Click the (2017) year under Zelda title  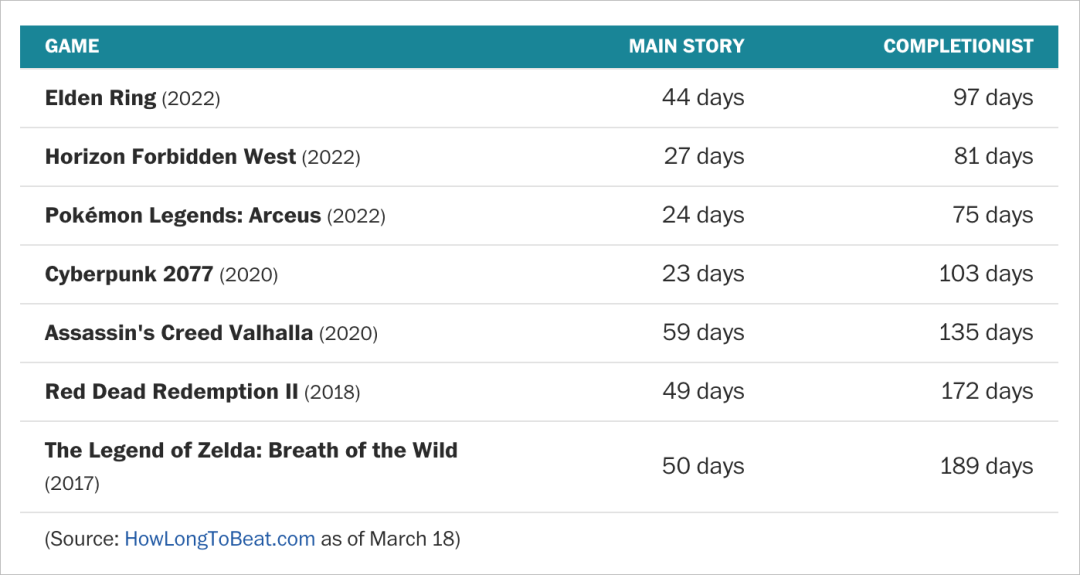pyautogui.click(x=72, y=484)
